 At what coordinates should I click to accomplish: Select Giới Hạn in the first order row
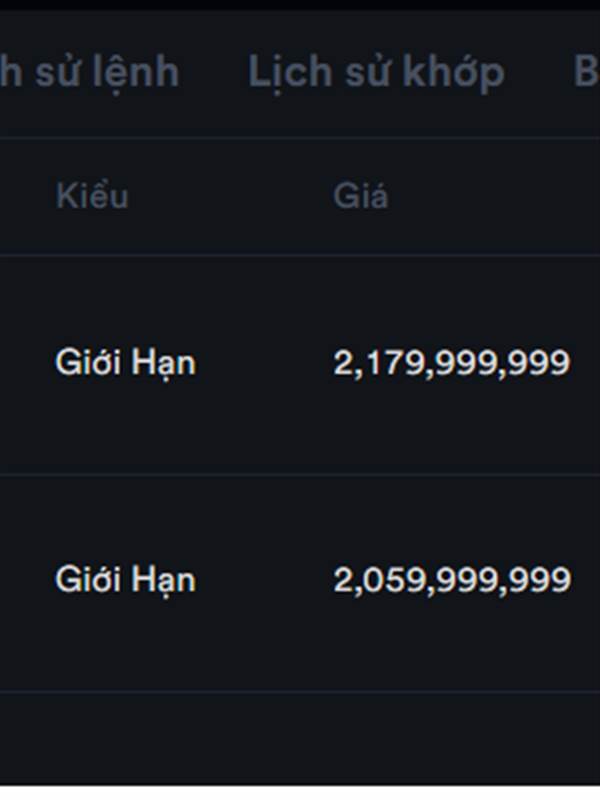125,363
